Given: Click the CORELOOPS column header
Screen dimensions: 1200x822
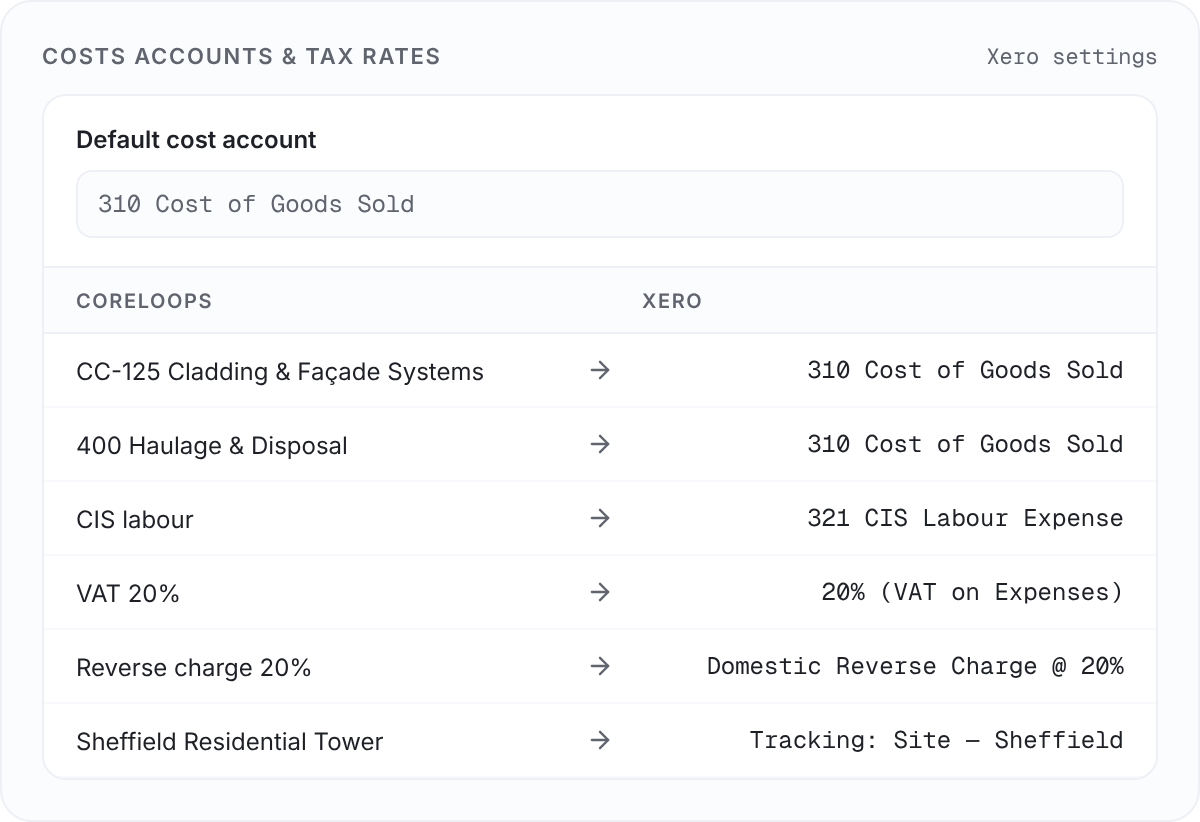Looking at the screenshot, I should click(144, 301).
